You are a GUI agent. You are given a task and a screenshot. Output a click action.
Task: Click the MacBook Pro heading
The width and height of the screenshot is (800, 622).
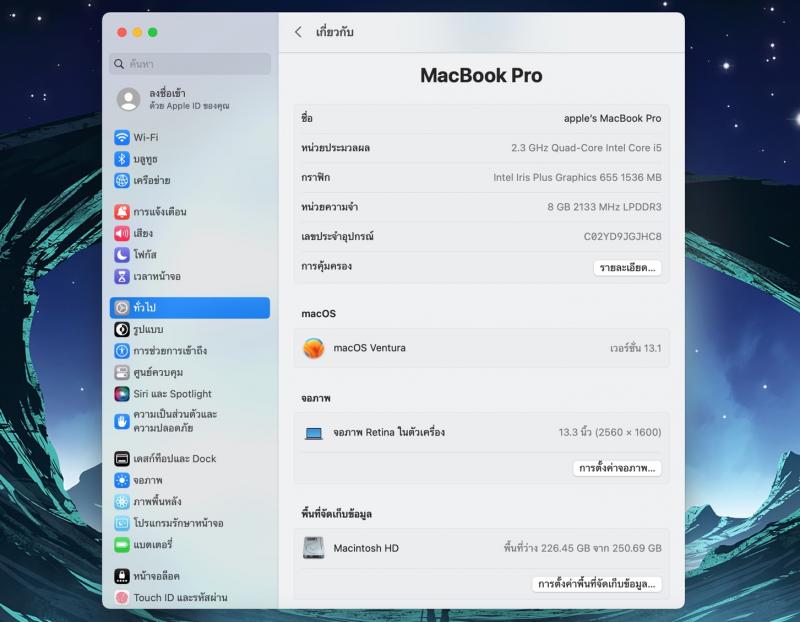click(x=481, y=76)
